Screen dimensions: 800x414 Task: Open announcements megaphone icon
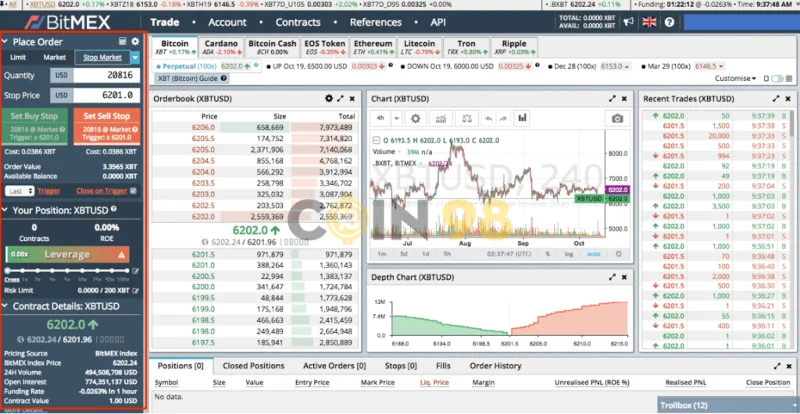tap(629, 22)
